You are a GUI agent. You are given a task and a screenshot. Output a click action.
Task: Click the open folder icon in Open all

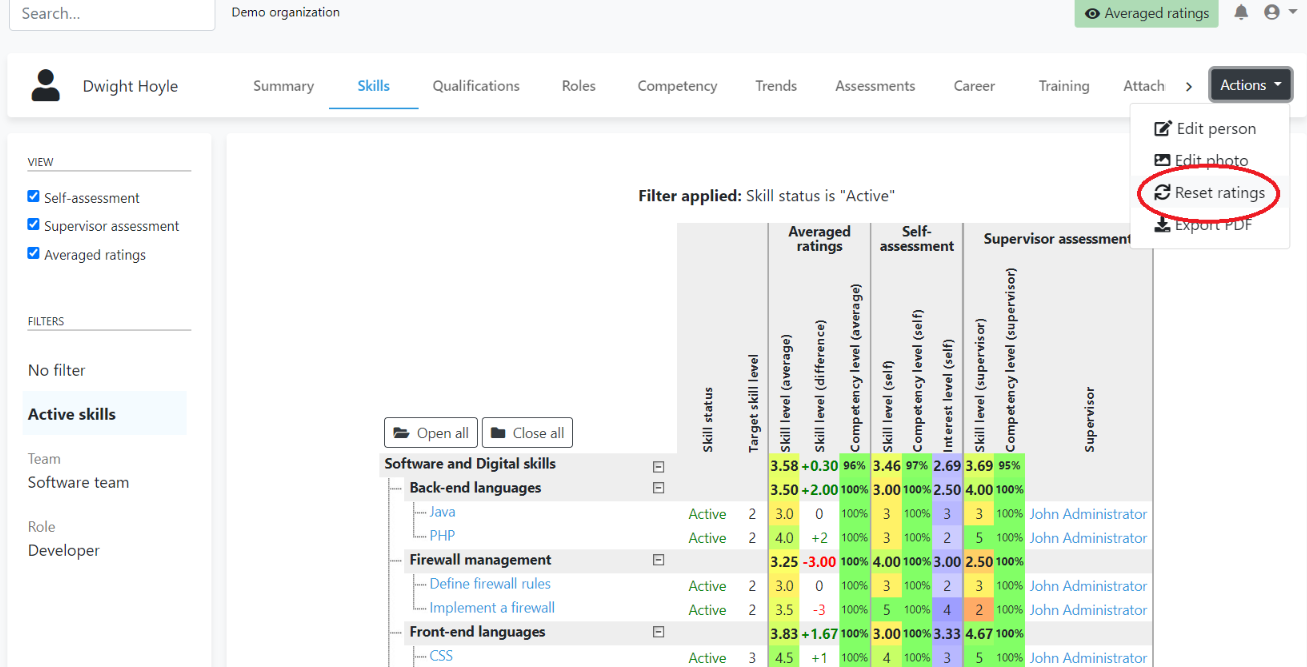tap(401, 433)
